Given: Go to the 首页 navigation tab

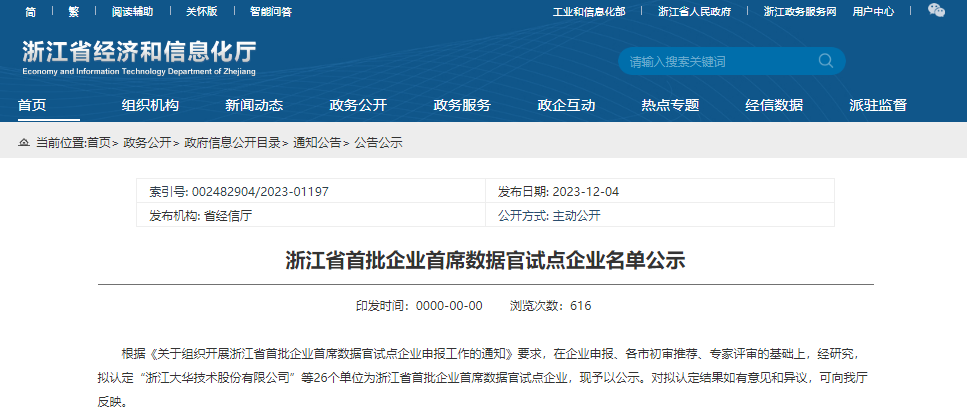Looking at the screenshot, I should click(32, 105).
